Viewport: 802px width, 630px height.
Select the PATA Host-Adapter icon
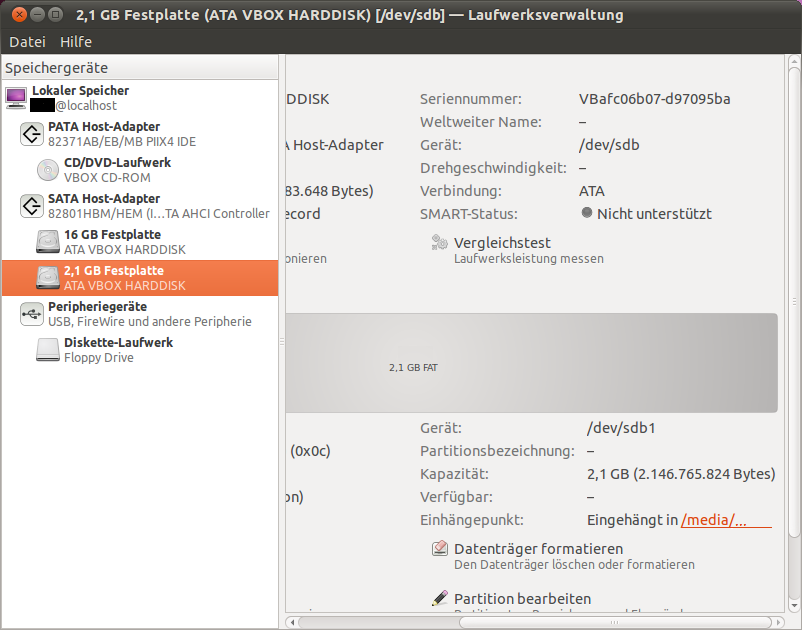[x=32, y=134]
